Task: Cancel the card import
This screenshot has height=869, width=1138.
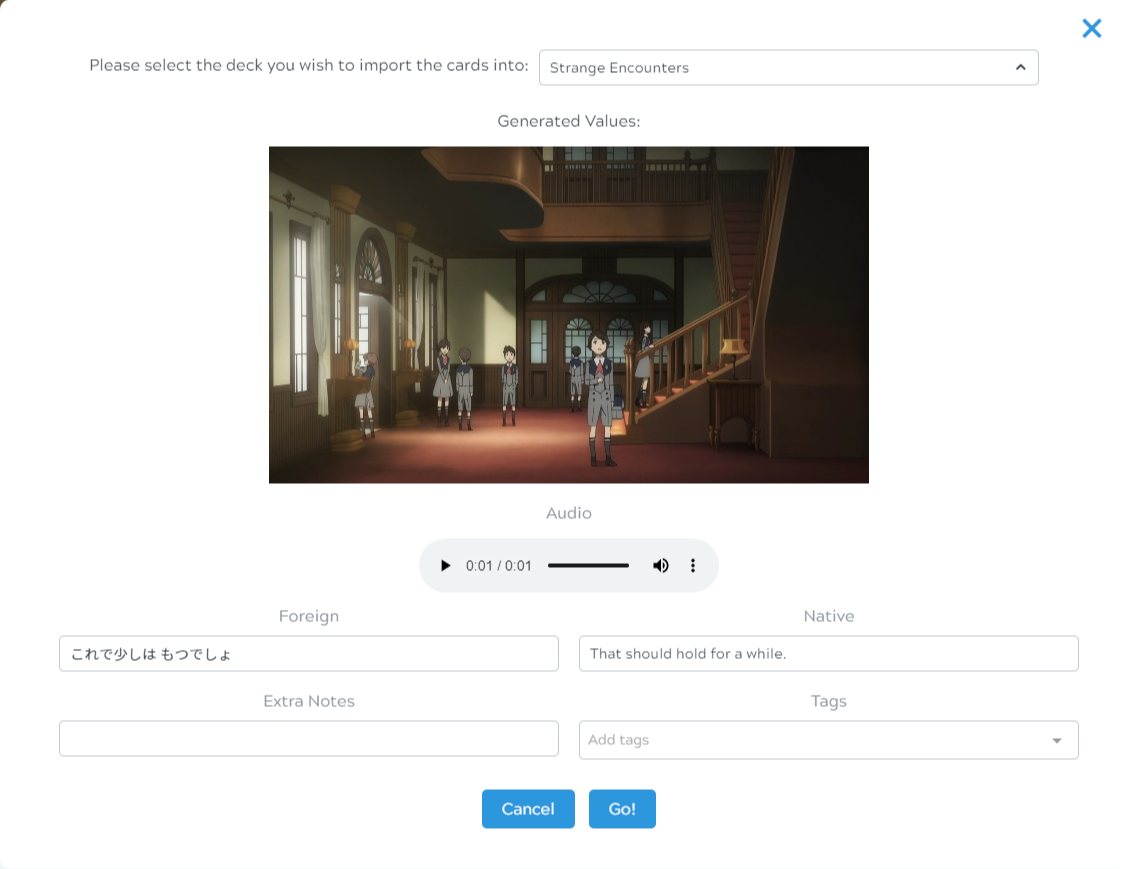Action: coord(528,809)
